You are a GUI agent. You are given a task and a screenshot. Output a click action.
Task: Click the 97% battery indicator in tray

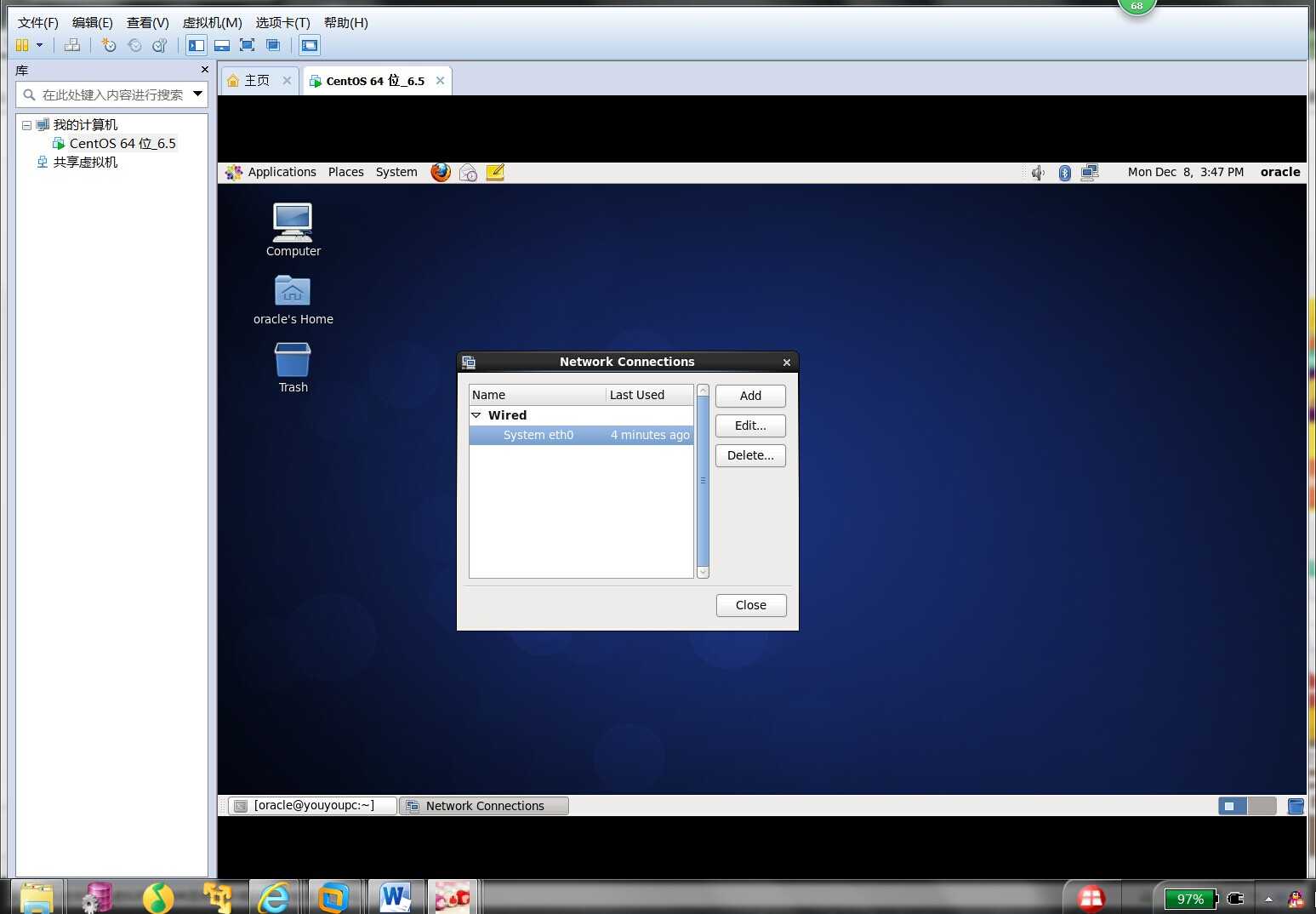1190,899
